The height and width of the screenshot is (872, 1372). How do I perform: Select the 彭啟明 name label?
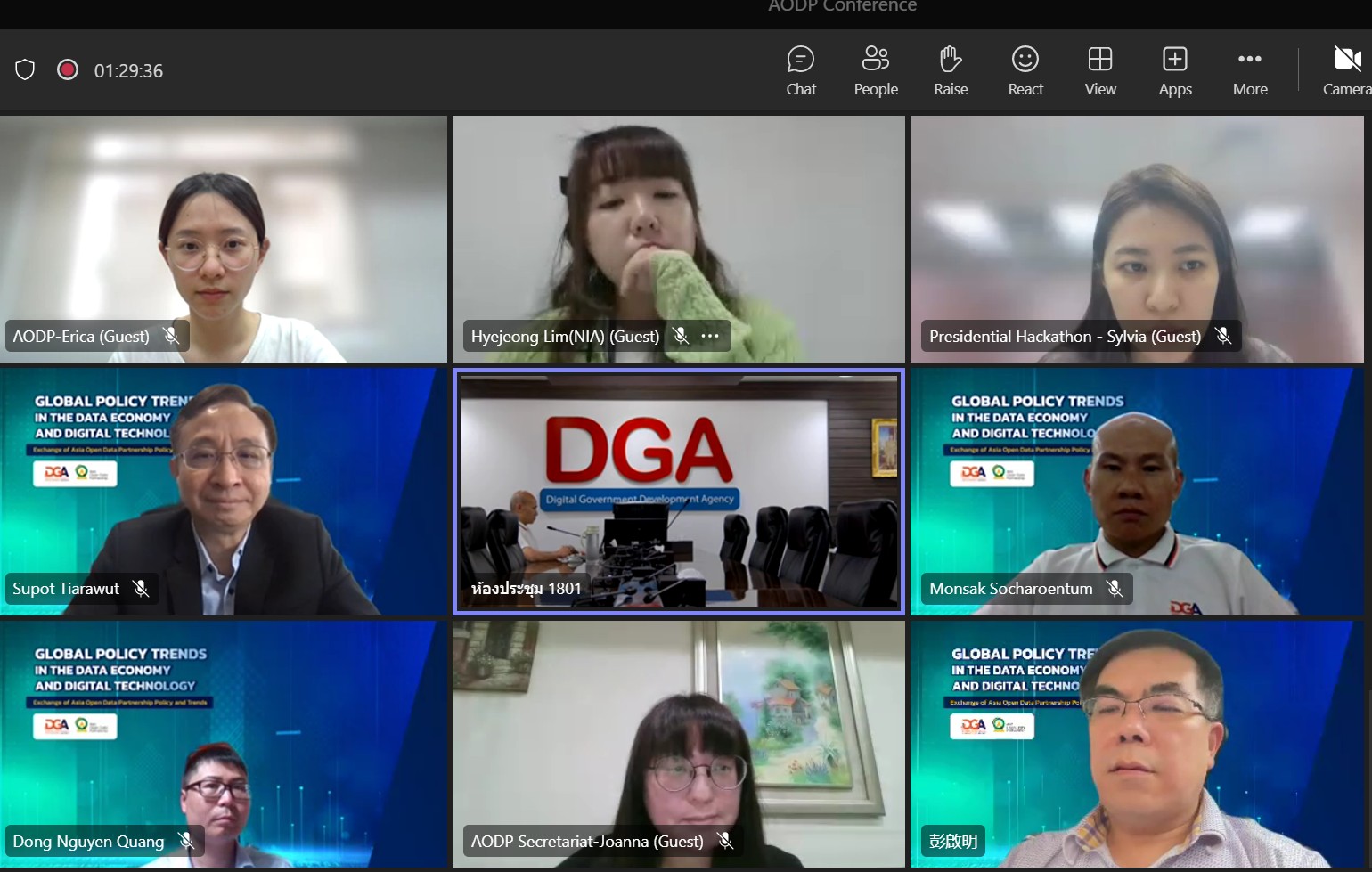pyautogui.click(x=953, y=842)
